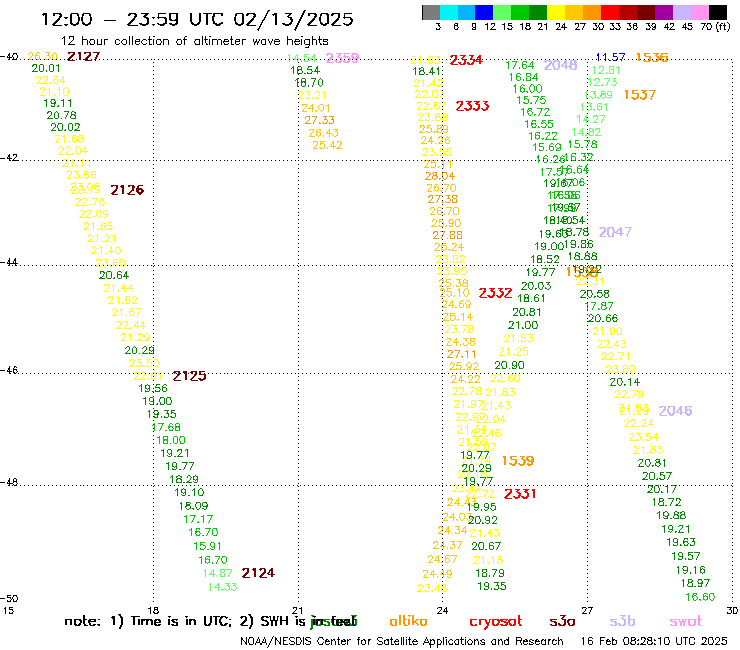This screenshot has height=650, width=740.
Task: Click the cryosat pass label 2332
Action: click(496, 293)
